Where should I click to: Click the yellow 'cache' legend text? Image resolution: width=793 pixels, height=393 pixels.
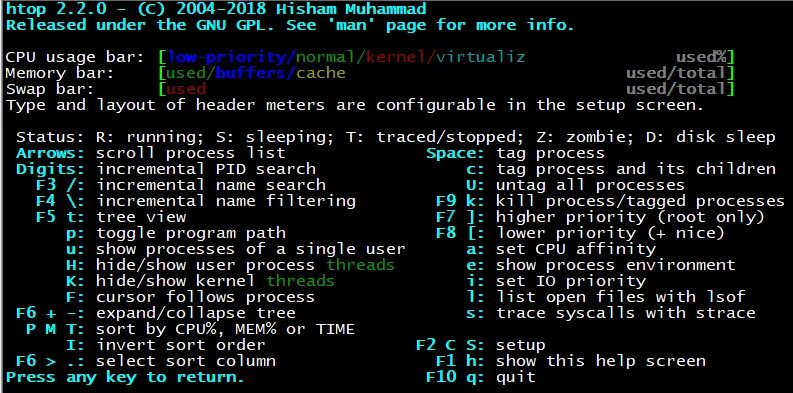[x=321, y=73]
